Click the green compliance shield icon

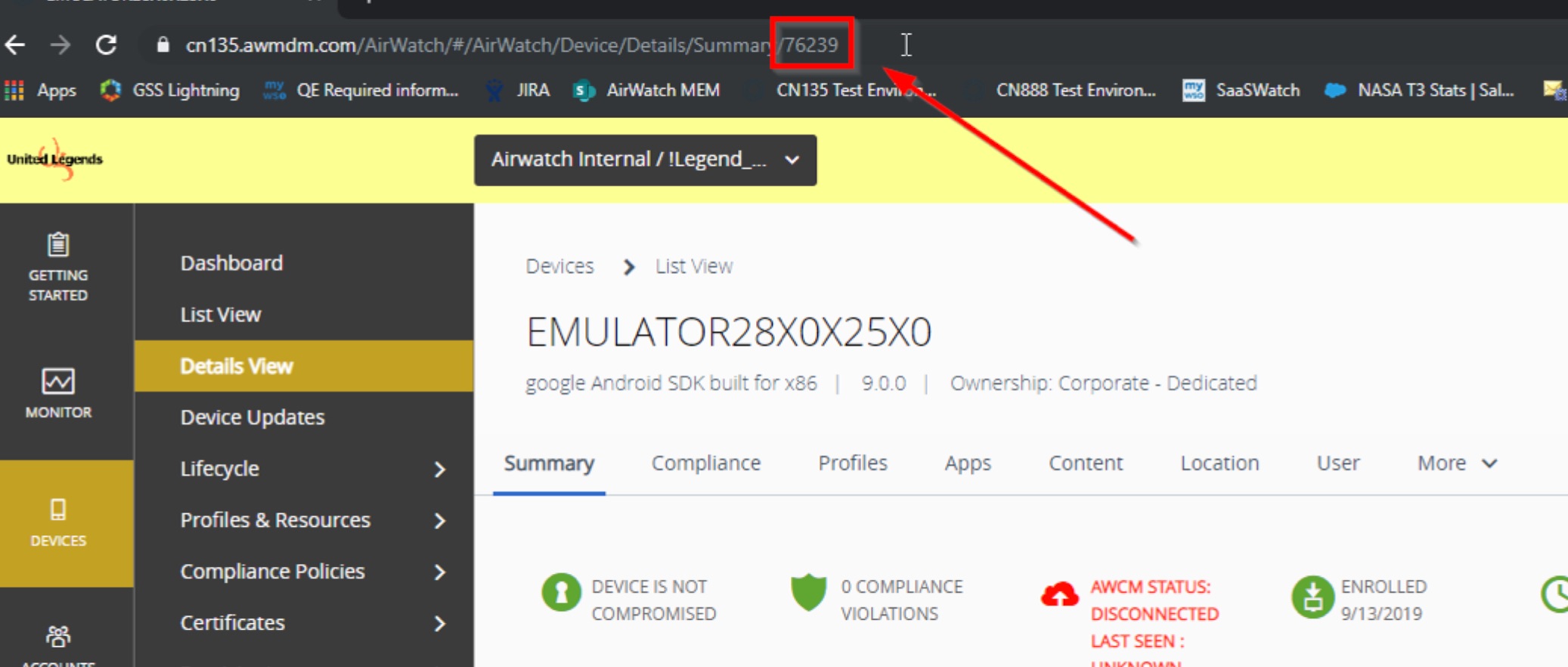point(808,592)
